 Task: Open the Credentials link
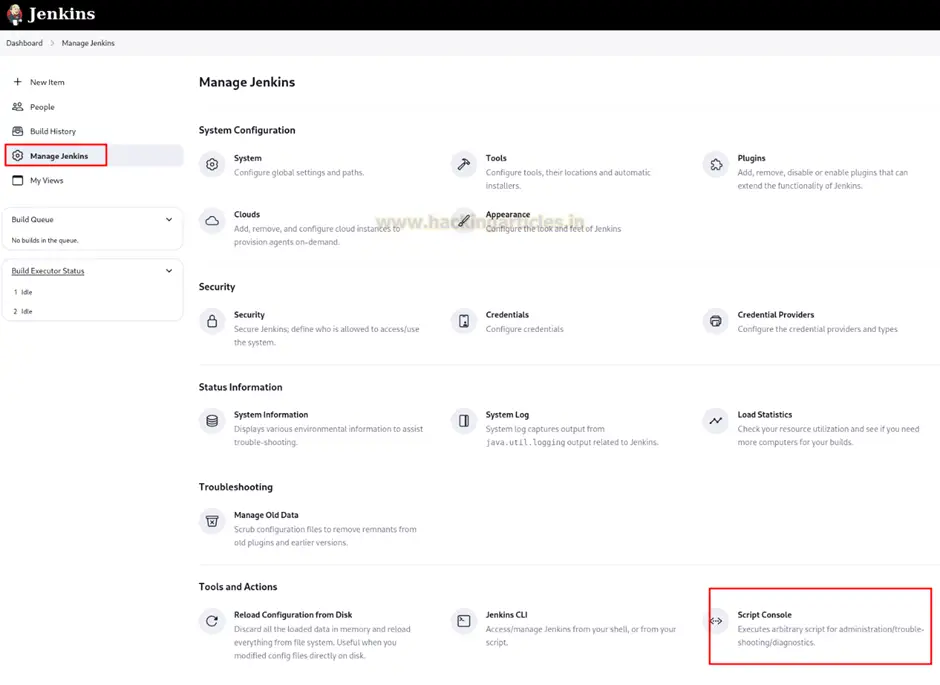(507, 315)
